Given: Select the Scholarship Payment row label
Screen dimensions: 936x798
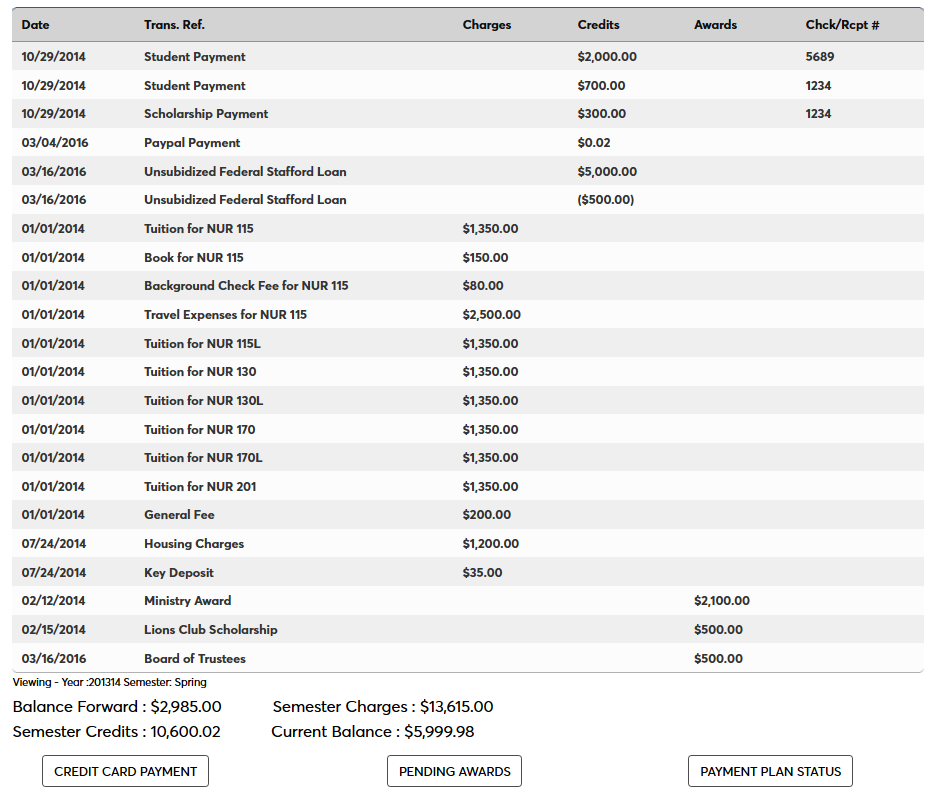Looking at the screenshot, I should pos(206,114).
